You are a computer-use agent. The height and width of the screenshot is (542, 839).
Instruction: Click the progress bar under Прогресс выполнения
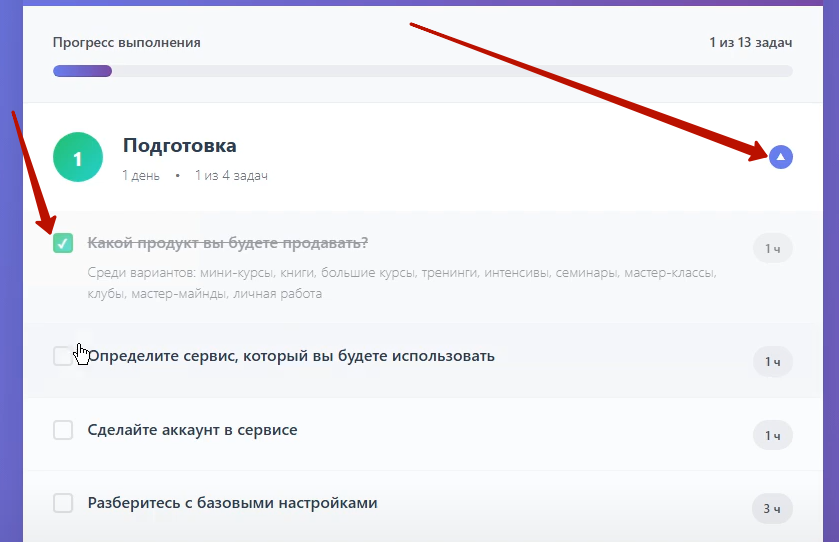click(423, 71)
